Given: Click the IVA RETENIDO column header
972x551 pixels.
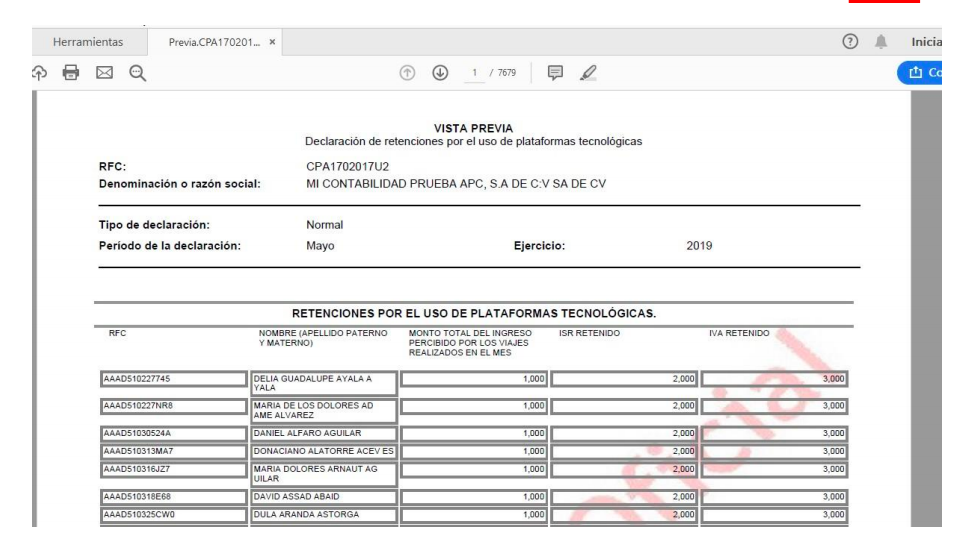Looking at the screenshot, I should click(x=739, y=333).
